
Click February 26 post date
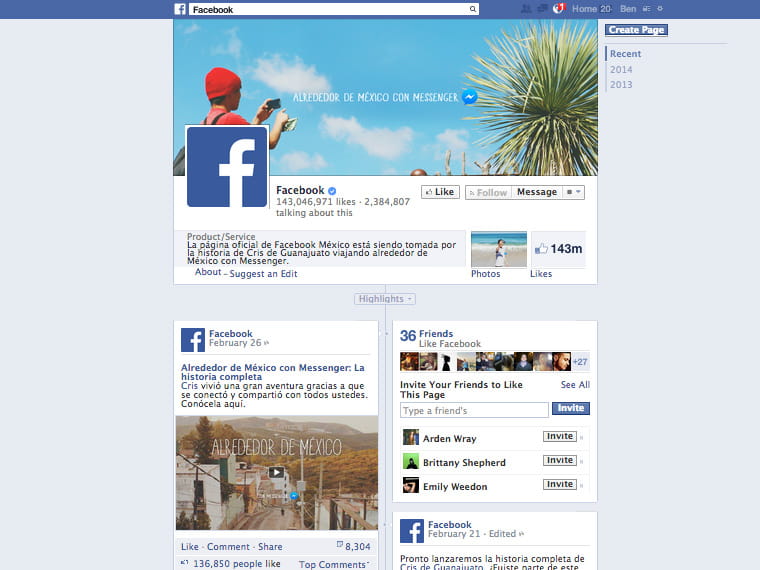point(235,343)
